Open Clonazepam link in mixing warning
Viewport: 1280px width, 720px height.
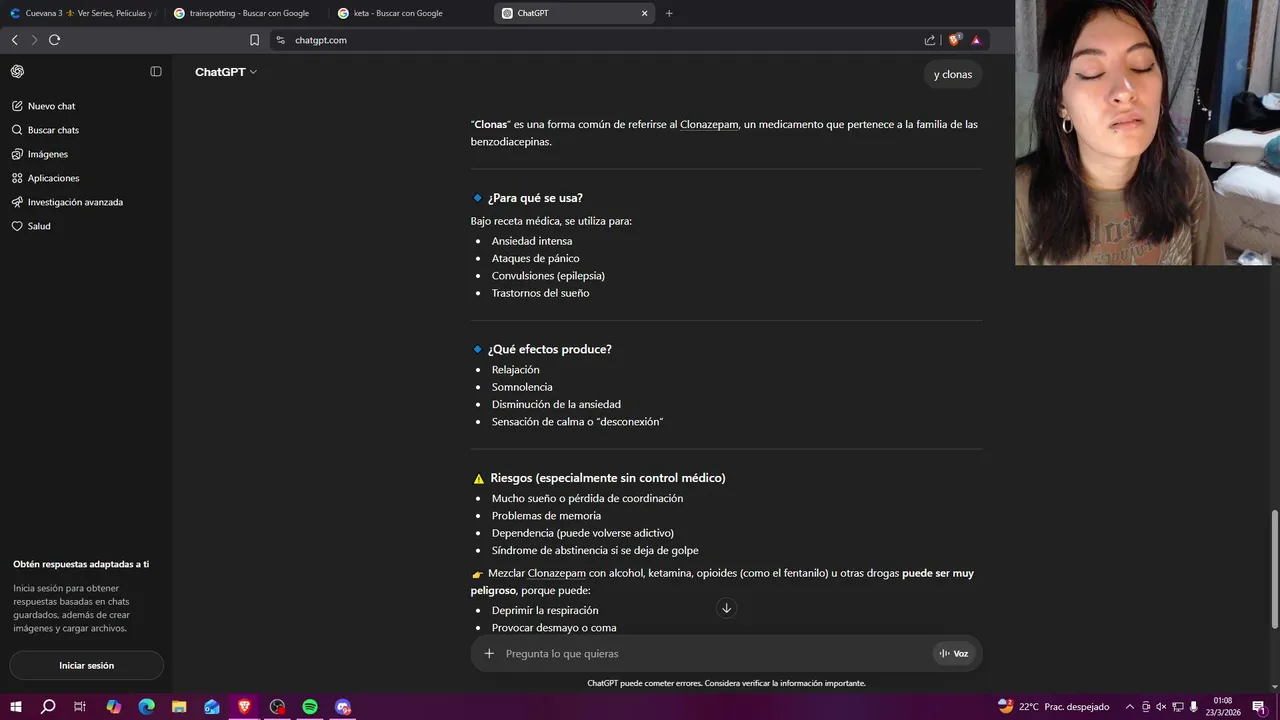click(557, 573)
